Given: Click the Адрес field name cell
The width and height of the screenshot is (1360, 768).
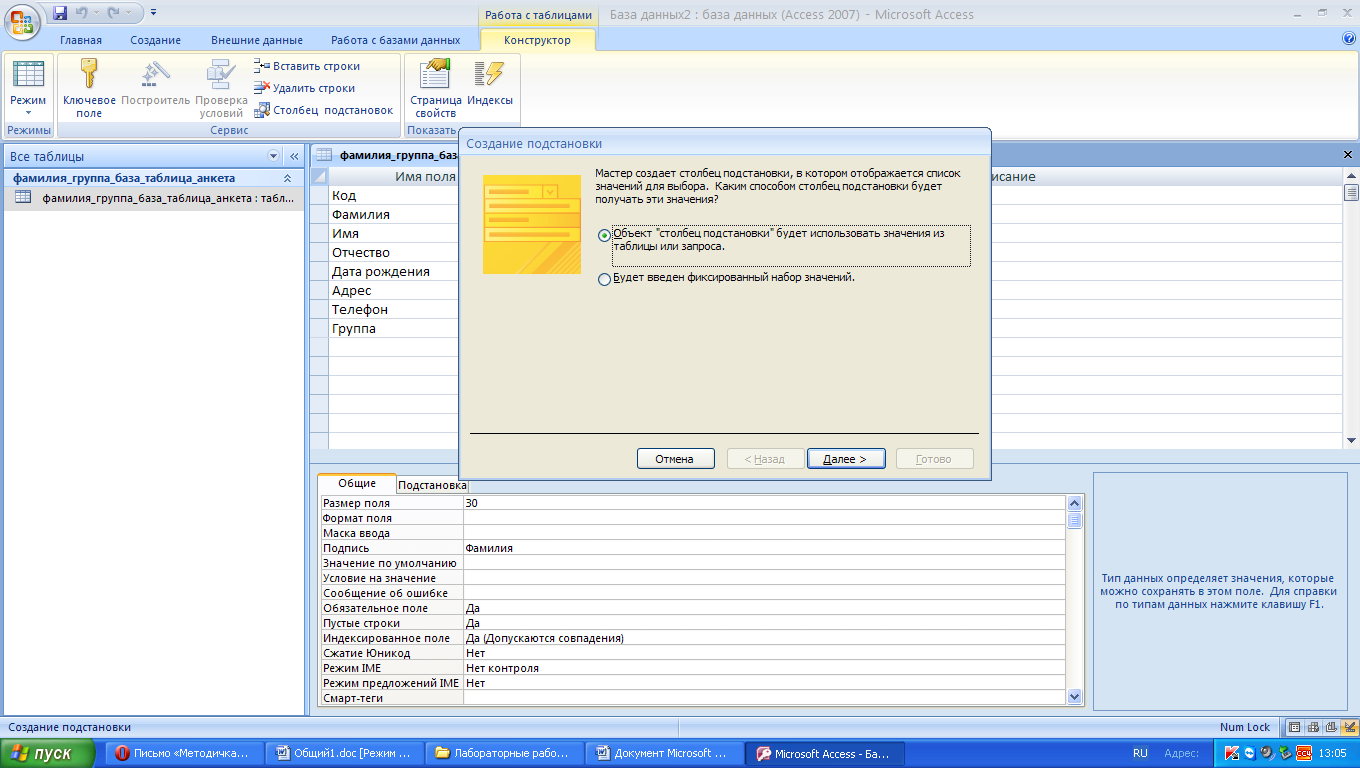Looking at the screenshot, I should point(393,291).
